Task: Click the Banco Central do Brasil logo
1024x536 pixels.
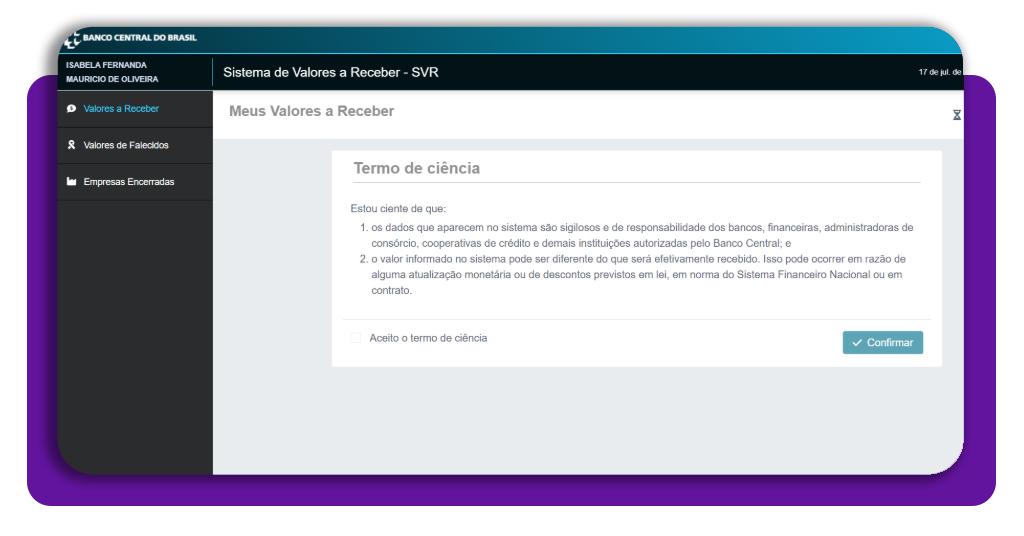Action: click(131, 39)
